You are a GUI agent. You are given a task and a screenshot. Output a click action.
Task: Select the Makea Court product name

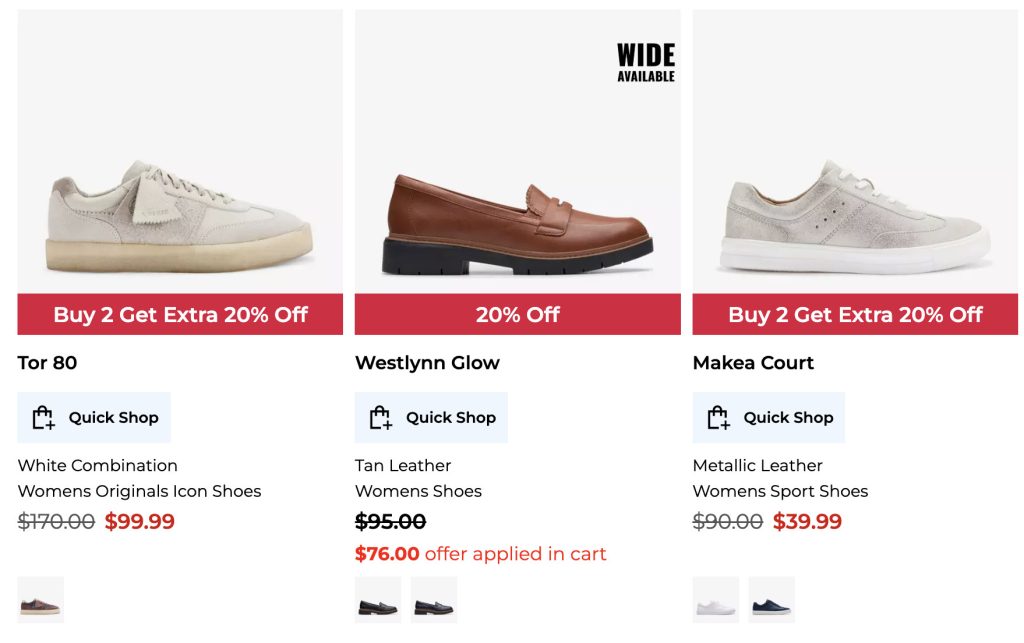click(x=753, y=363)
